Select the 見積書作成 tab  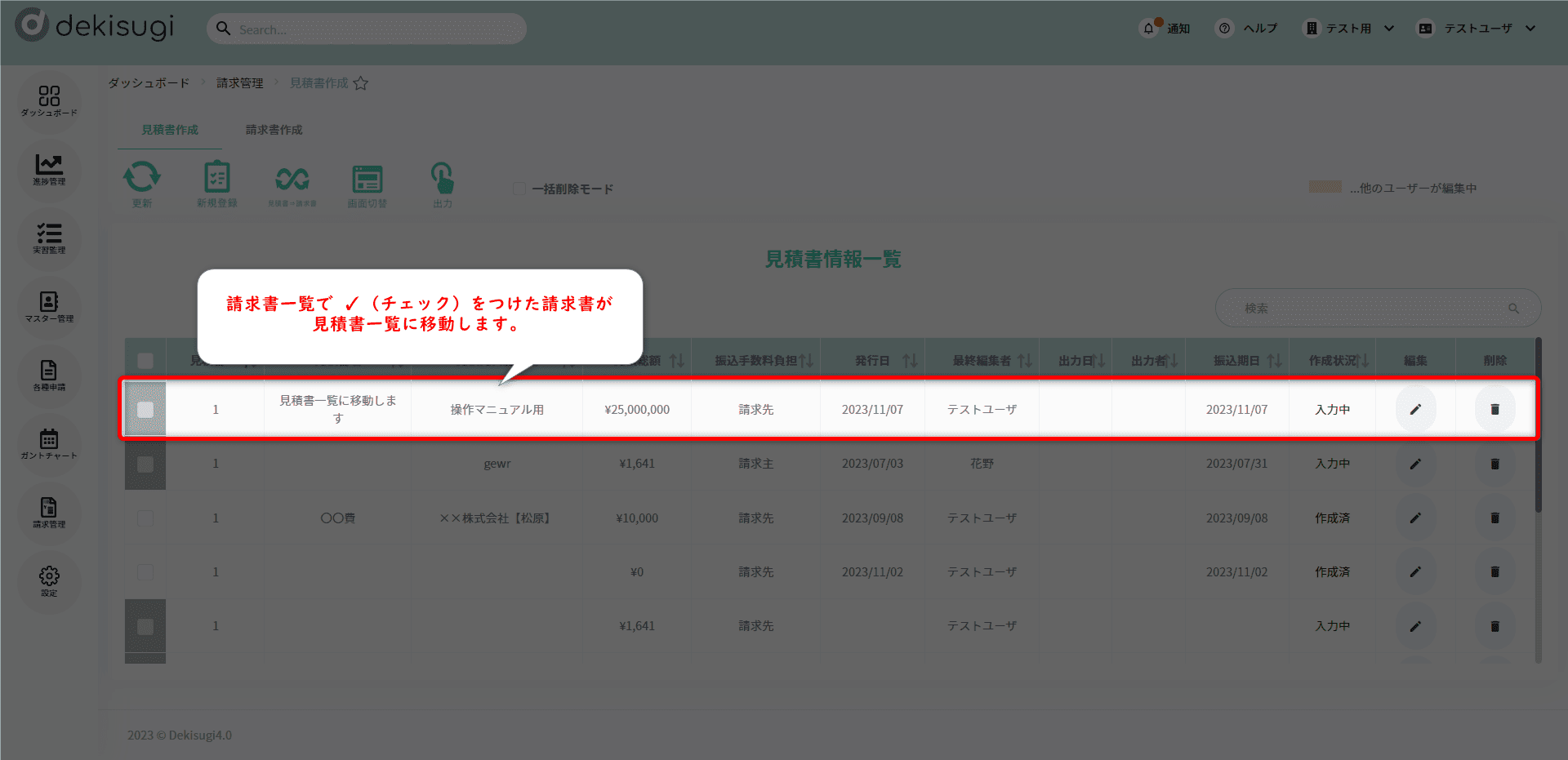pyautogui.click(x=170, y=130)
